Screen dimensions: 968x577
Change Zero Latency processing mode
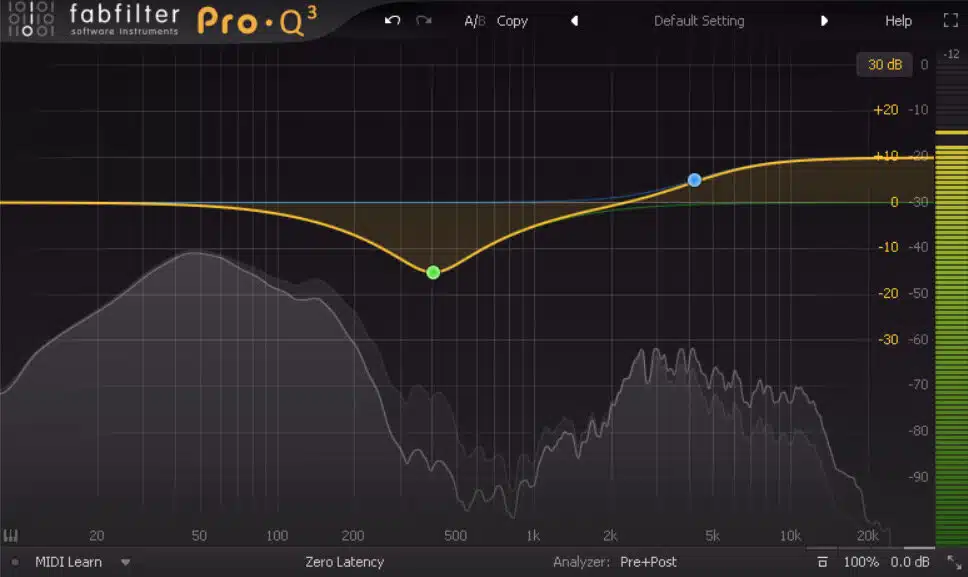[344, 562]
